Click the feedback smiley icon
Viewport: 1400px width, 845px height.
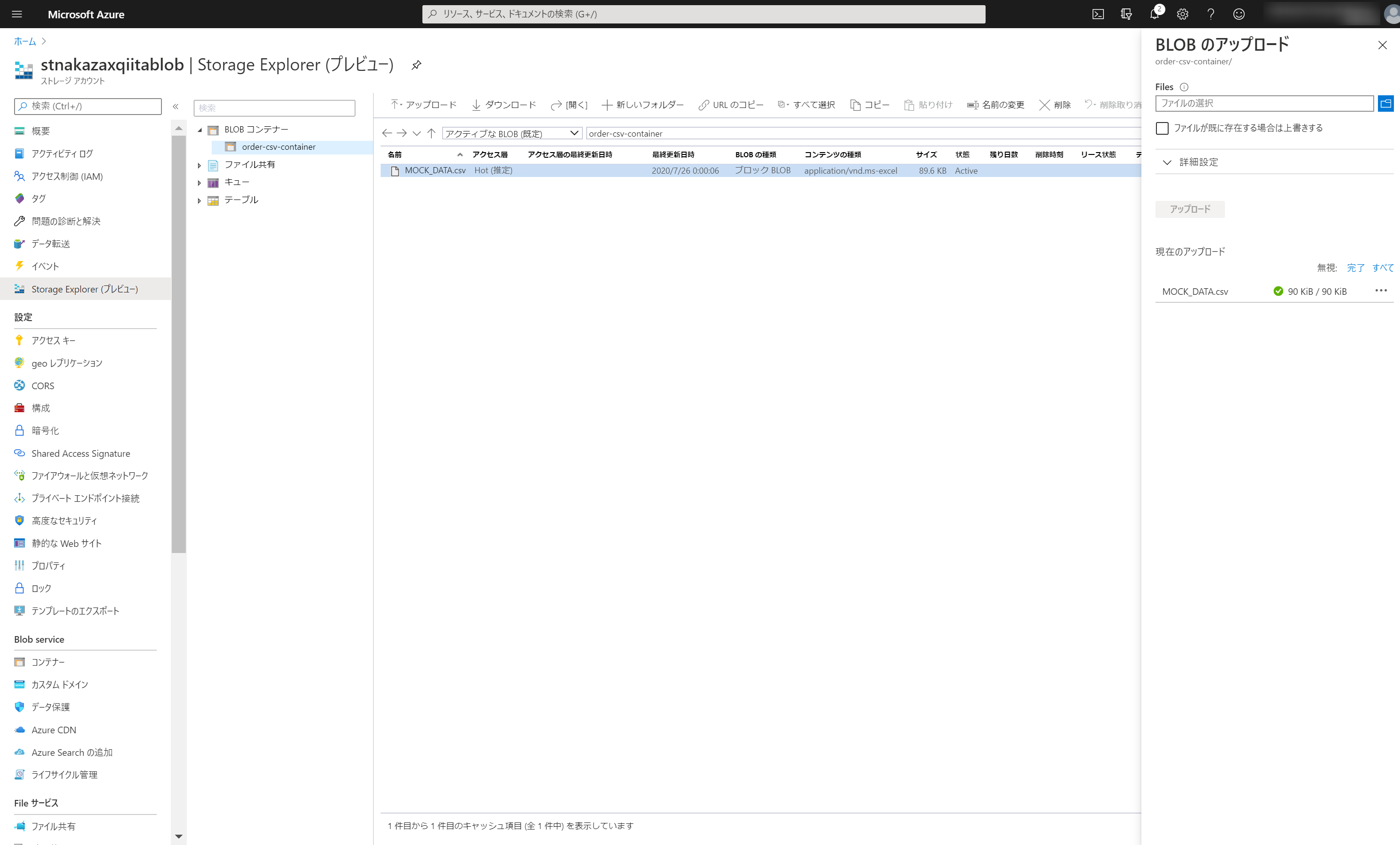pos(1239,14)
